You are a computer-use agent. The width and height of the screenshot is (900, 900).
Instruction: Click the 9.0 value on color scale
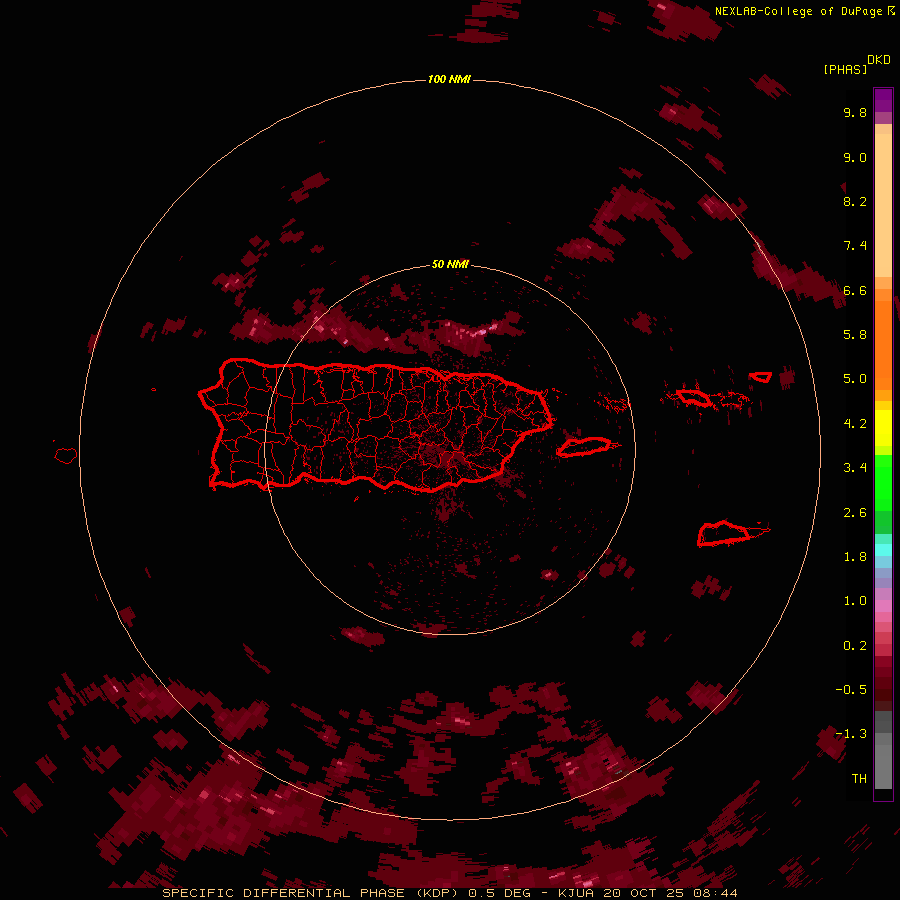coord(855,157)
